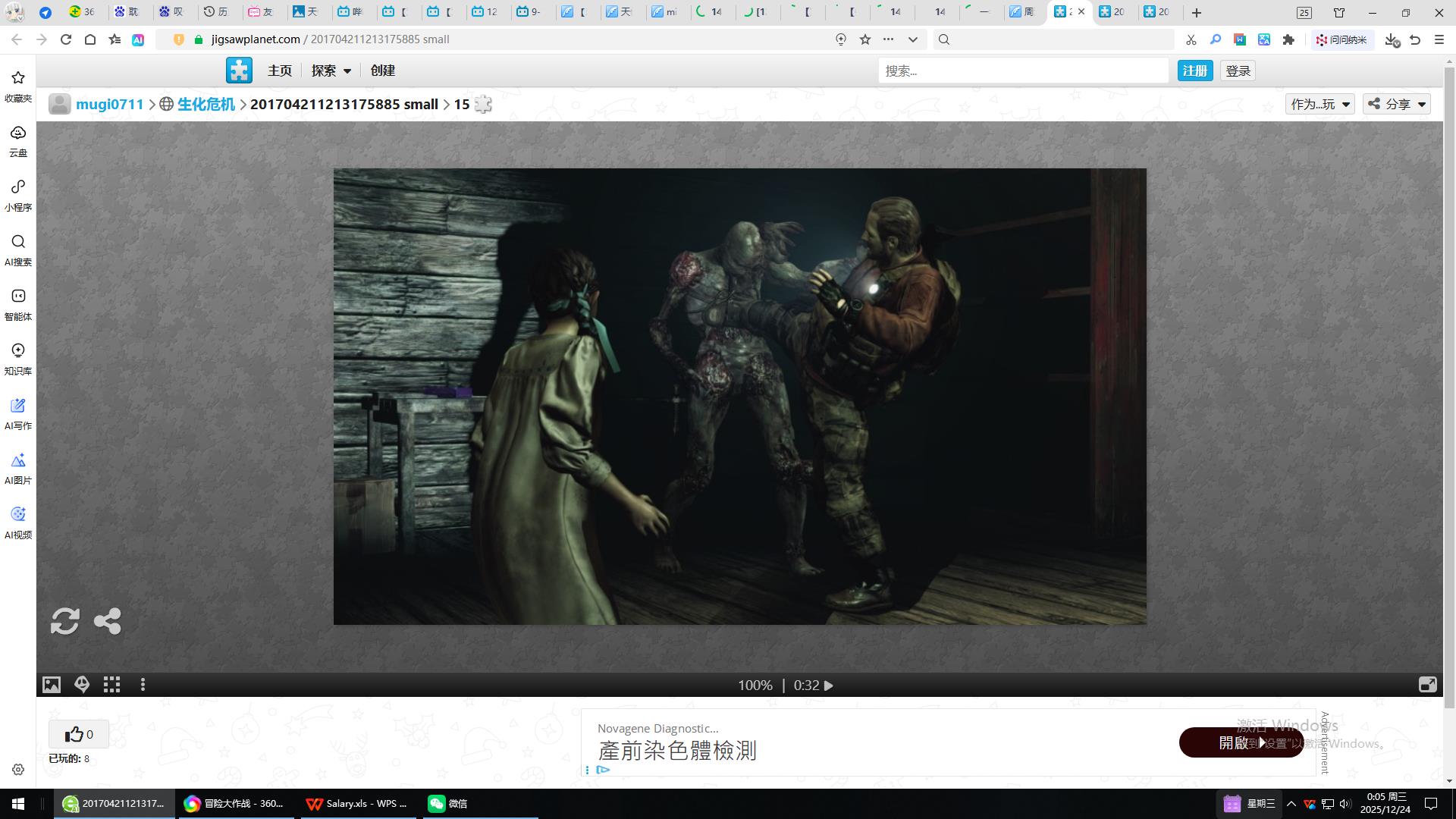Viewport: 1456px width, 819px height.
Task: Arrange pieces with the grid icon
Action: click(111, 685)
